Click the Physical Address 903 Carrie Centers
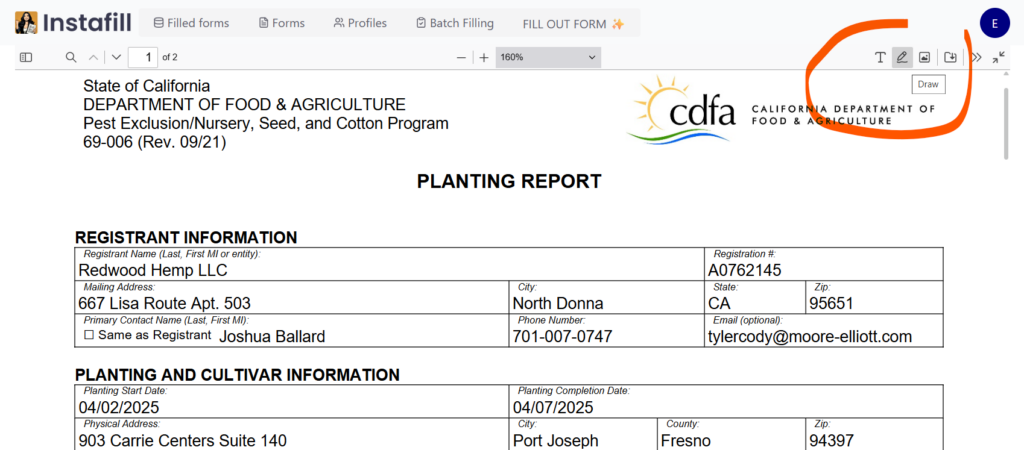This screenshot has height=450, width=1024. click(292, 441)
